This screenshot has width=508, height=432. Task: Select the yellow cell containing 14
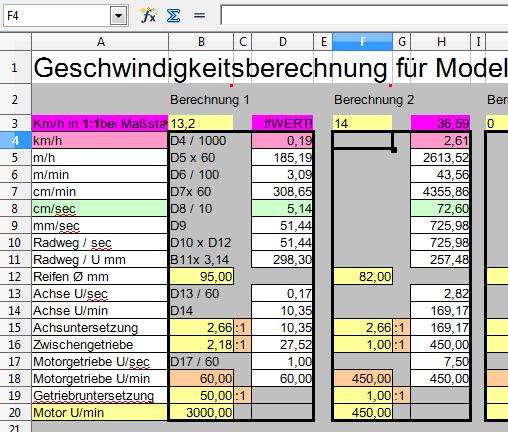pos(362,124)
